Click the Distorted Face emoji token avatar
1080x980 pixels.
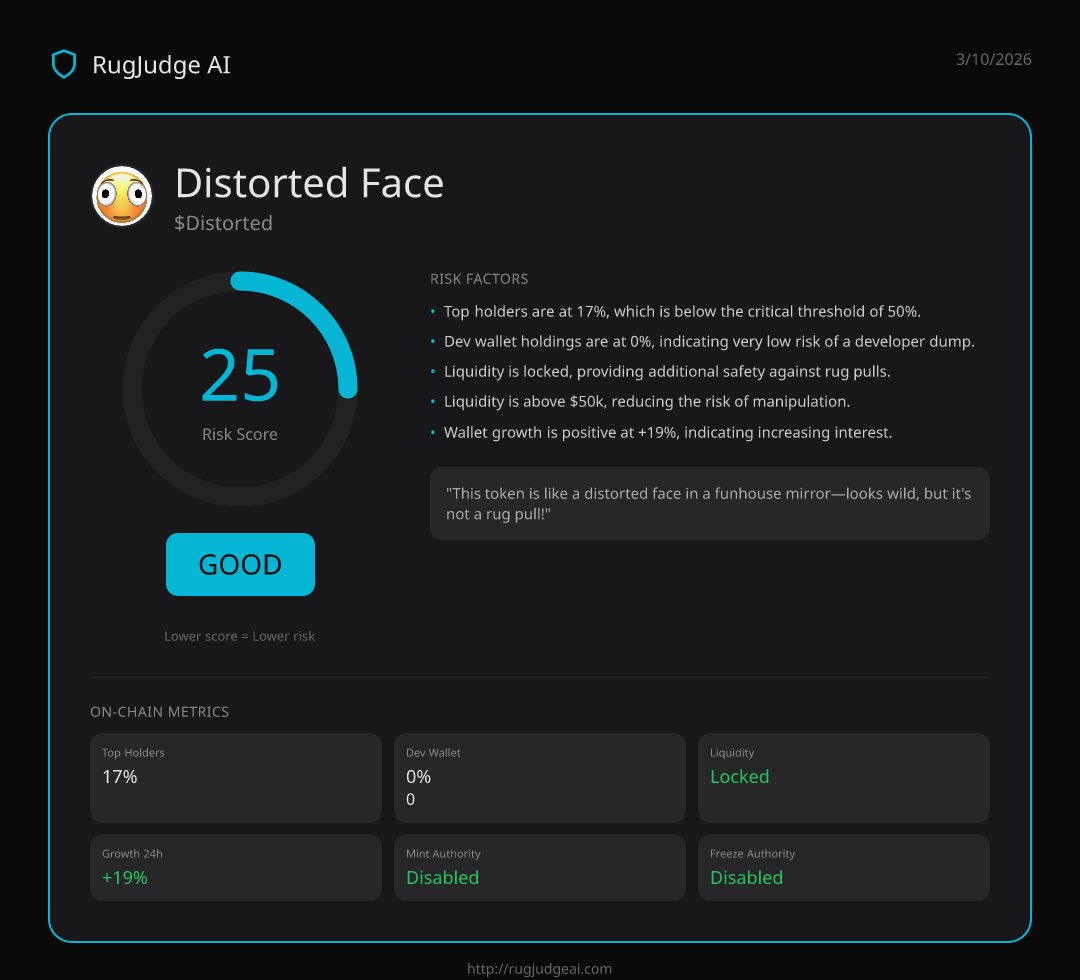(122, 196)
